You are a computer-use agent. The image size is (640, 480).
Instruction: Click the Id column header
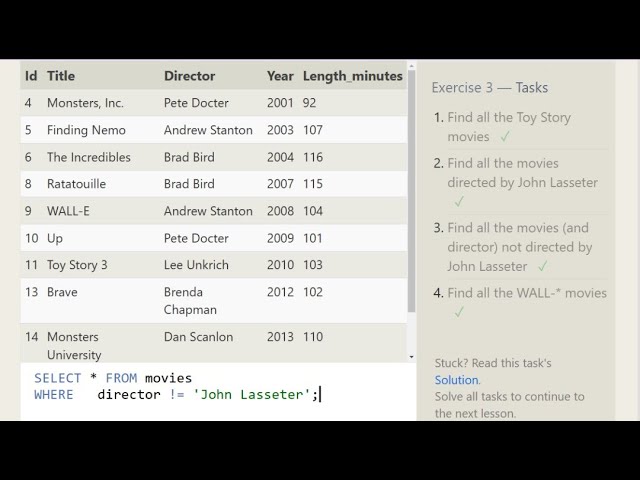point(31,76)
